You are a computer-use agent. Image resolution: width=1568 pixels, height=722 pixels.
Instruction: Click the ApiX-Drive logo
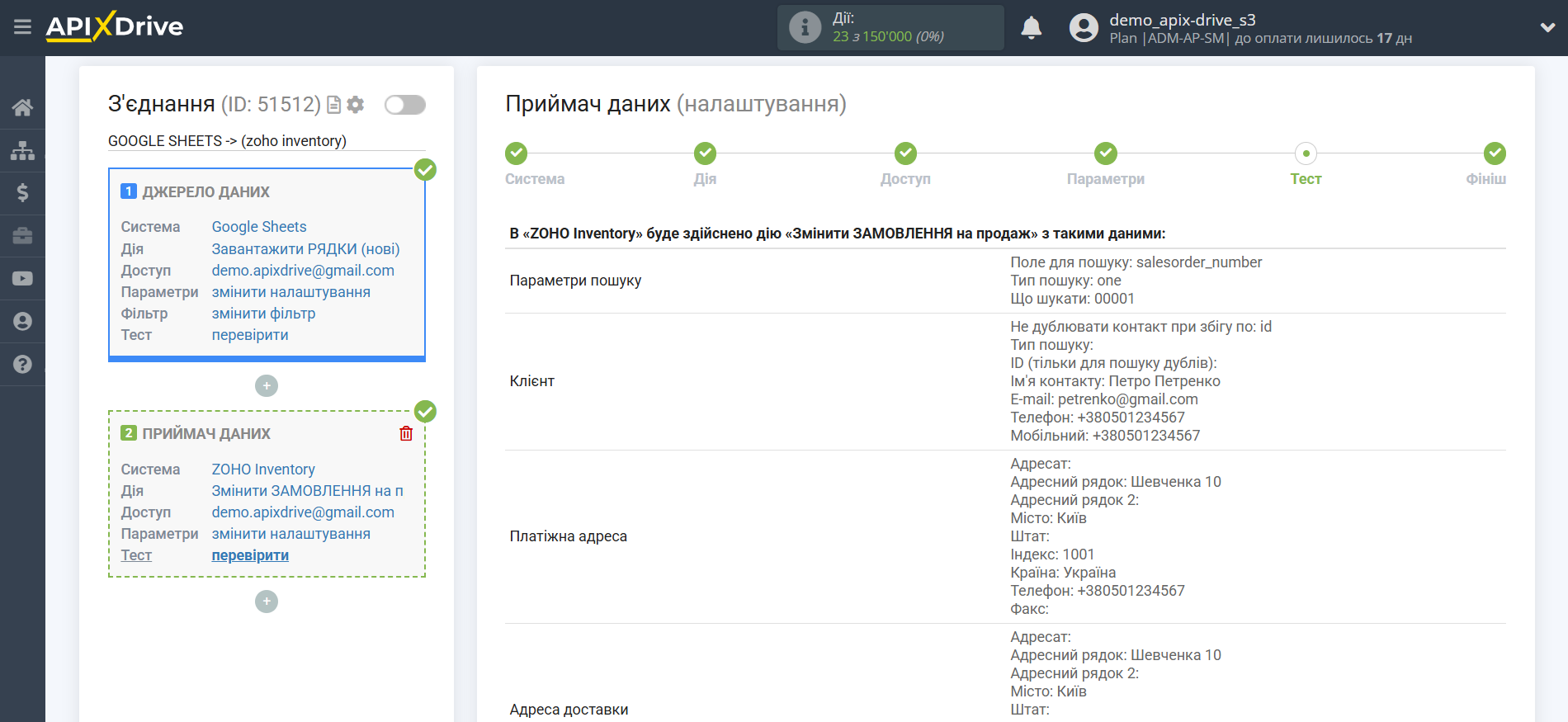point(115,26)
